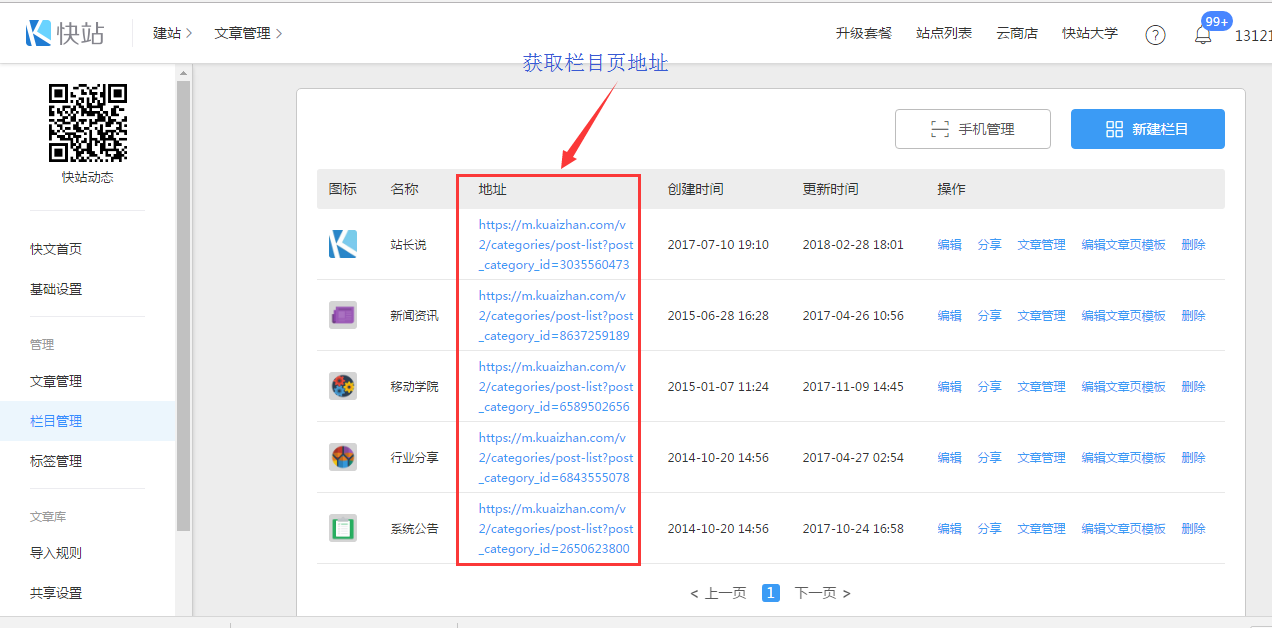Click the sidebar vertical scrollbar

[x=183, y=300]
